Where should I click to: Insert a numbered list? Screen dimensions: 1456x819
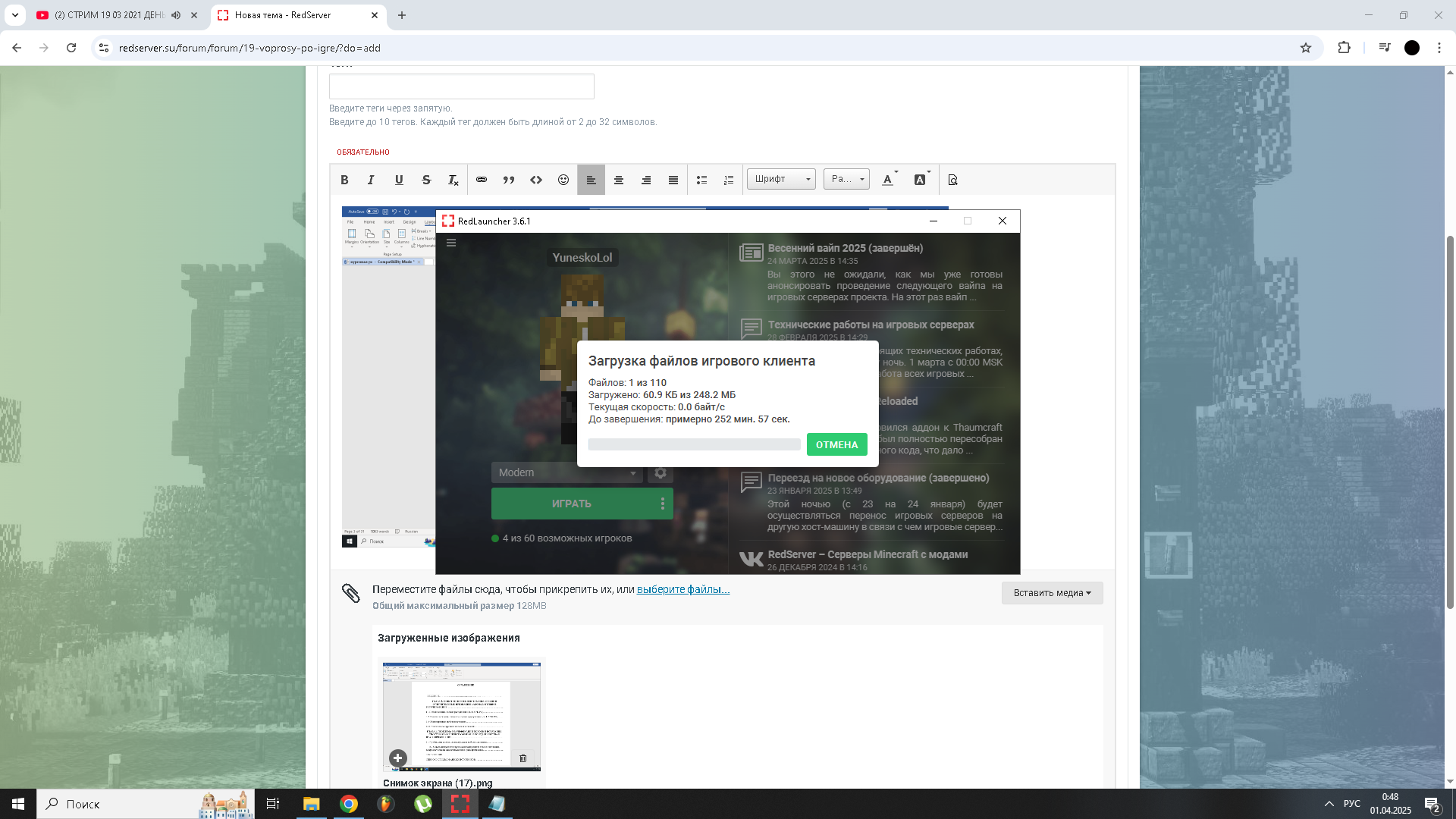coord(729,180)
